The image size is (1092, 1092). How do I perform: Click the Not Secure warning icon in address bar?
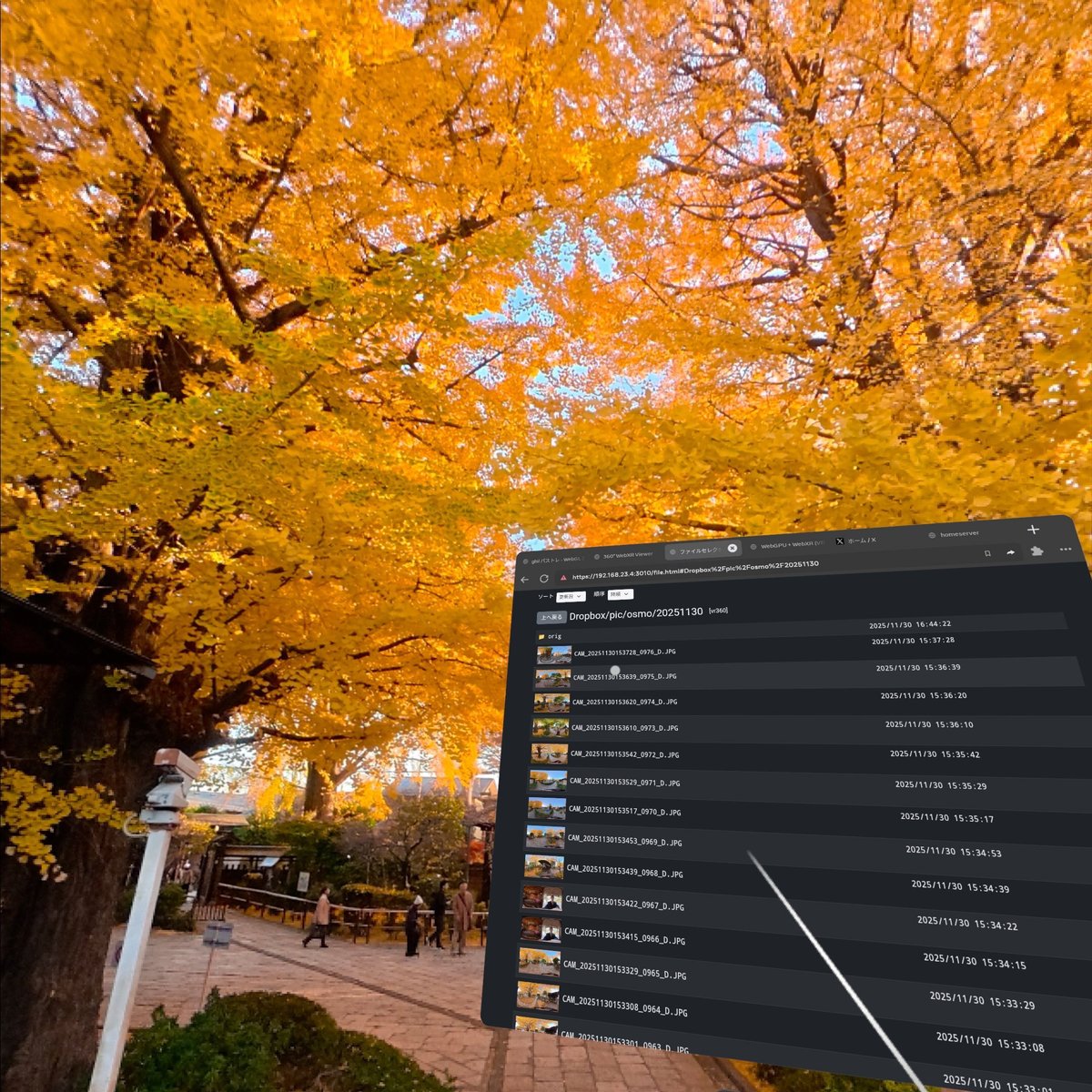(x=561, y=579)
